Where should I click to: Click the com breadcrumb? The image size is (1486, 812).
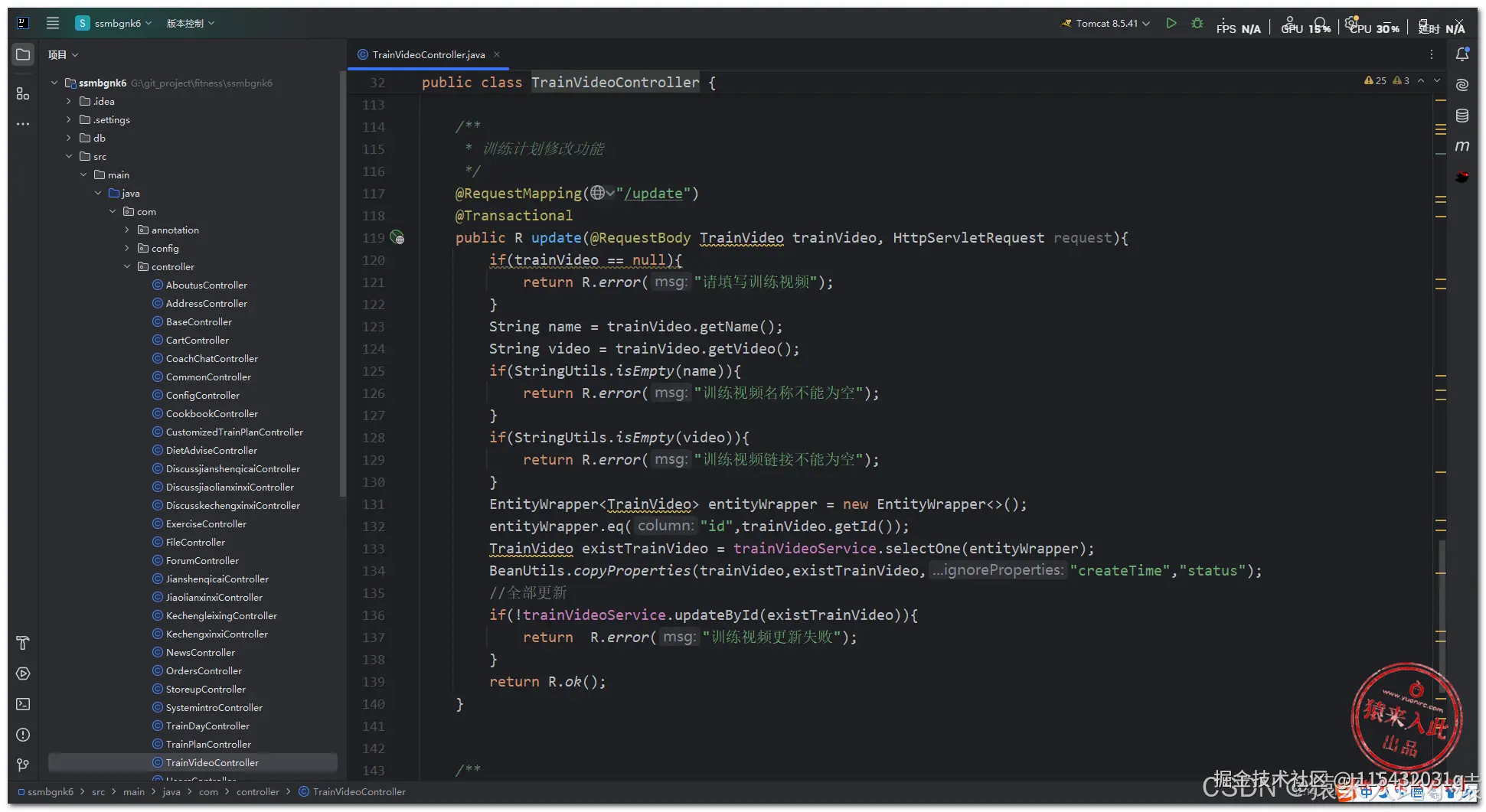pyautogui.click(x=208, y=791)
